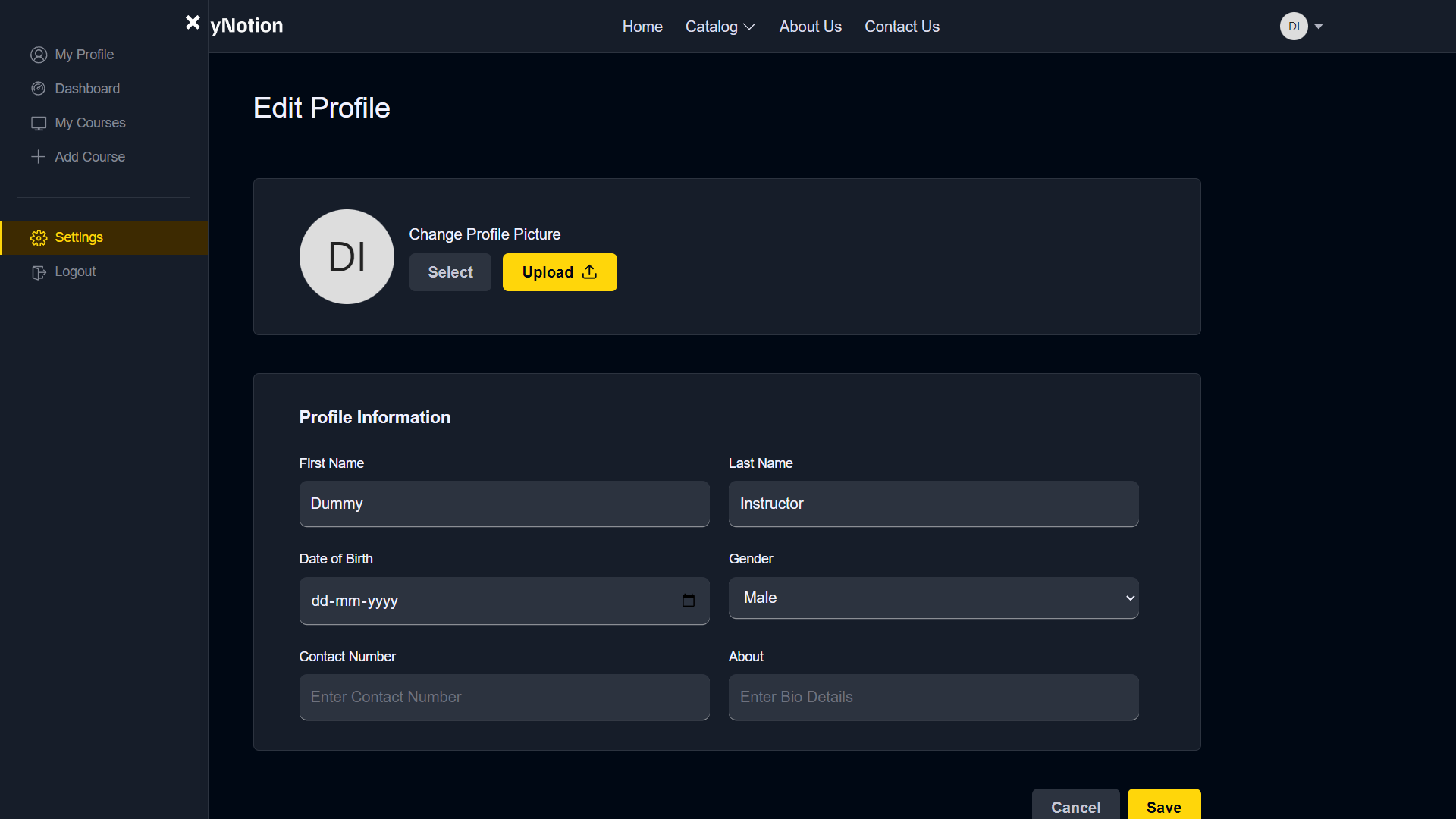Click Select under Change Profile Picture
The image size is (1456, 819).
coord(450,271)
